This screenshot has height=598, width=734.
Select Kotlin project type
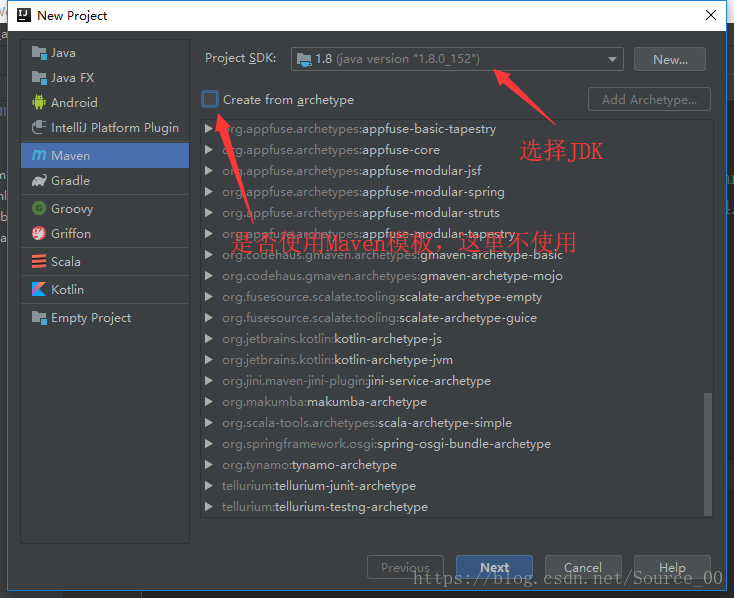[x=105, y=289]
